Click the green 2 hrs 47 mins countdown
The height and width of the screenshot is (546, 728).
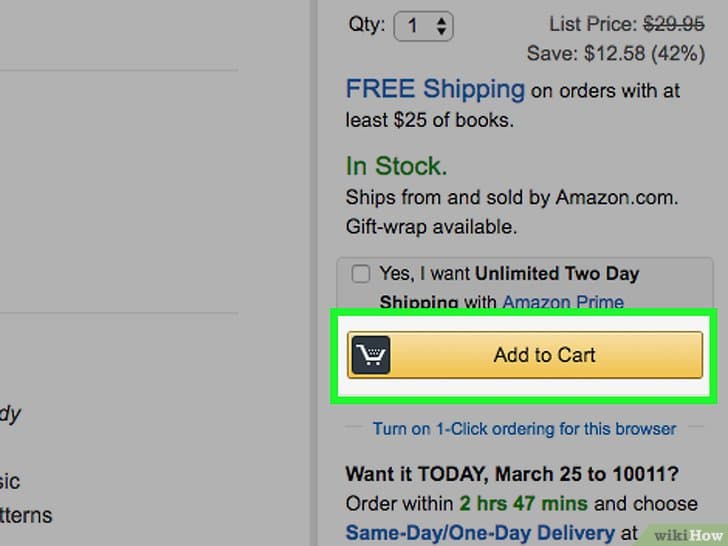[x=524, y=503]
